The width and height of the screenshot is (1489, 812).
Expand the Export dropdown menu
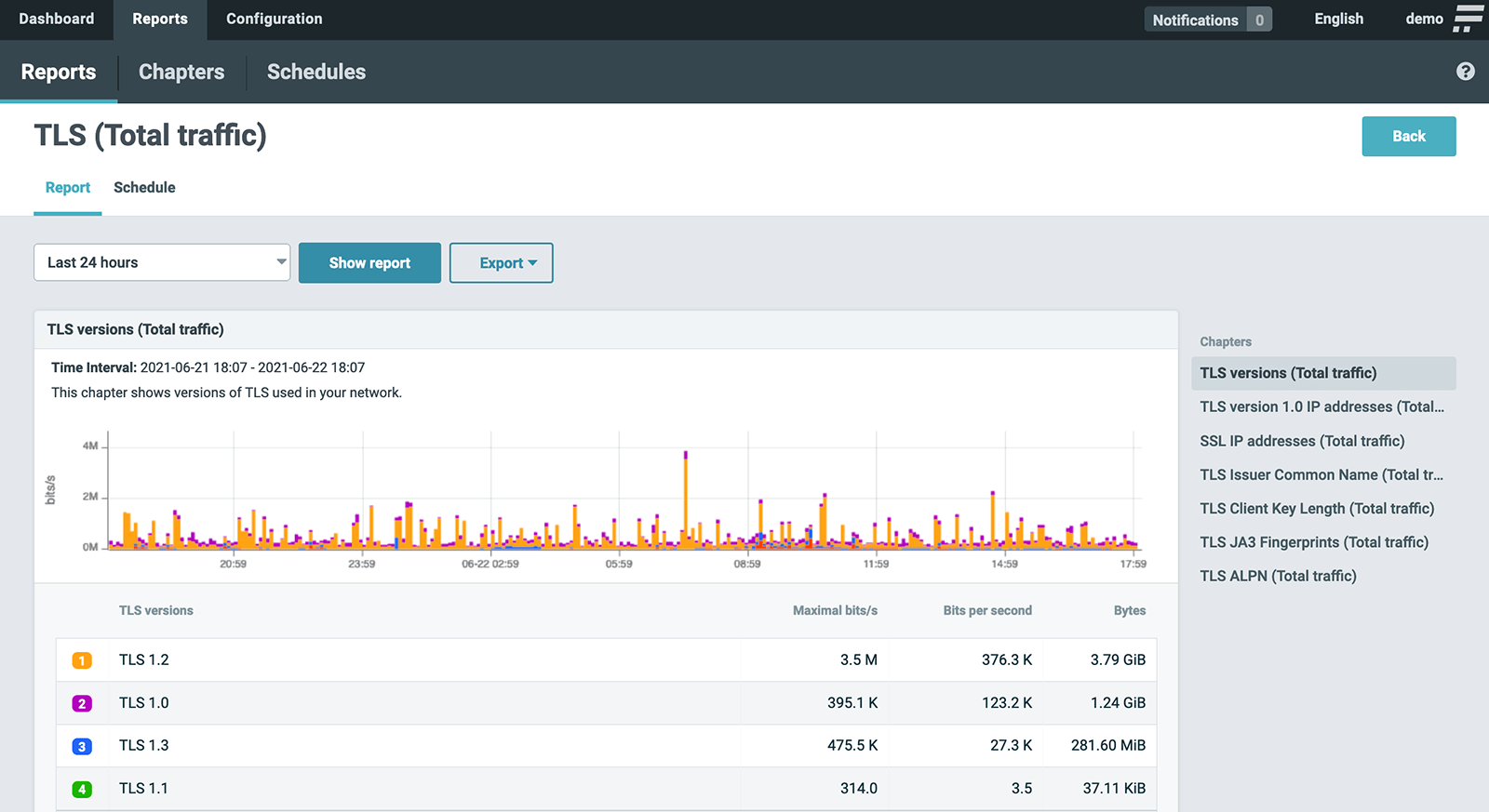tap(501, 263)
